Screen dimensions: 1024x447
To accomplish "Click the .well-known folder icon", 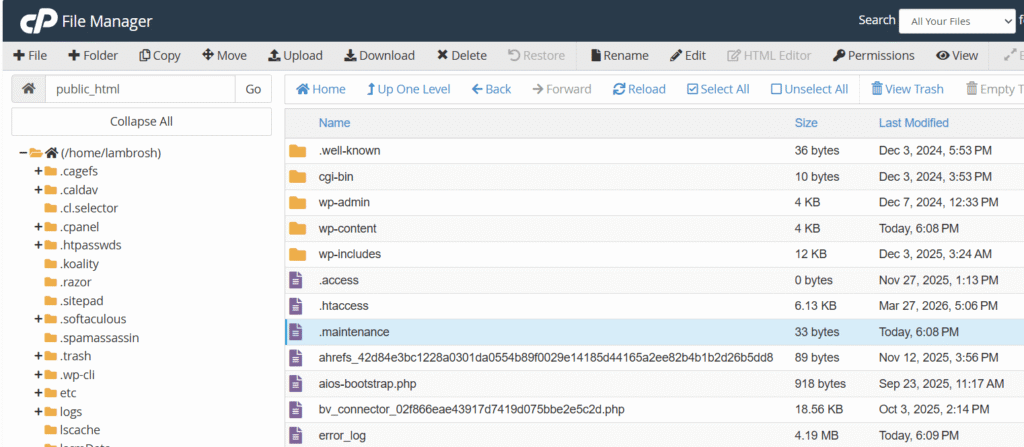I will (x=298, y=151).
